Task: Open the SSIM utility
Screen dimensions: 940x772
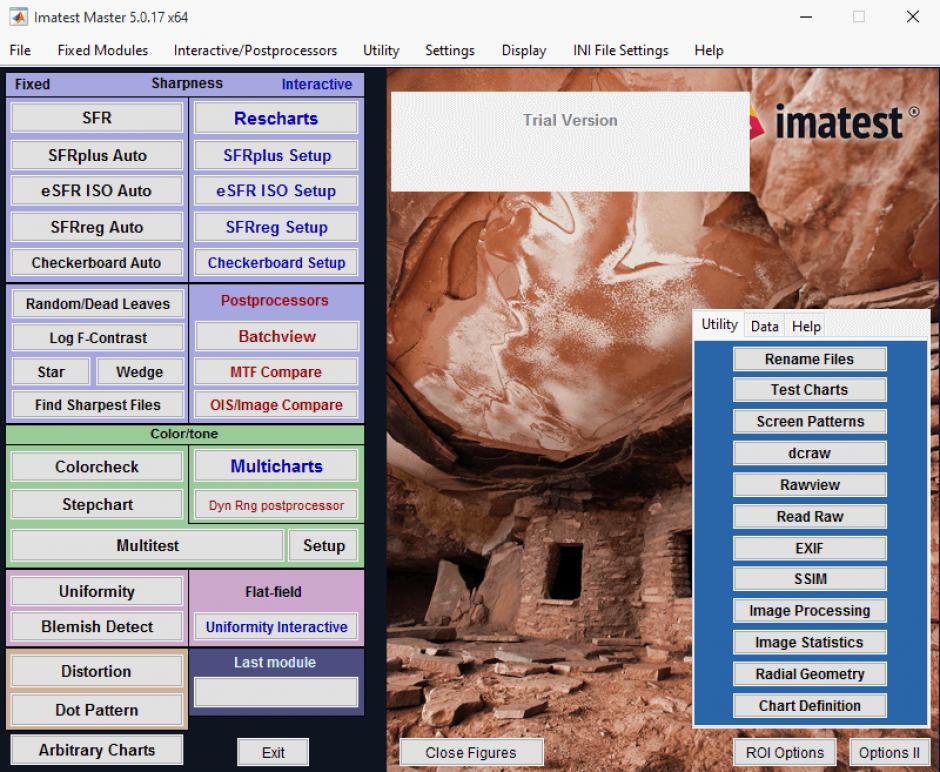Action: (x=809, y=579)
